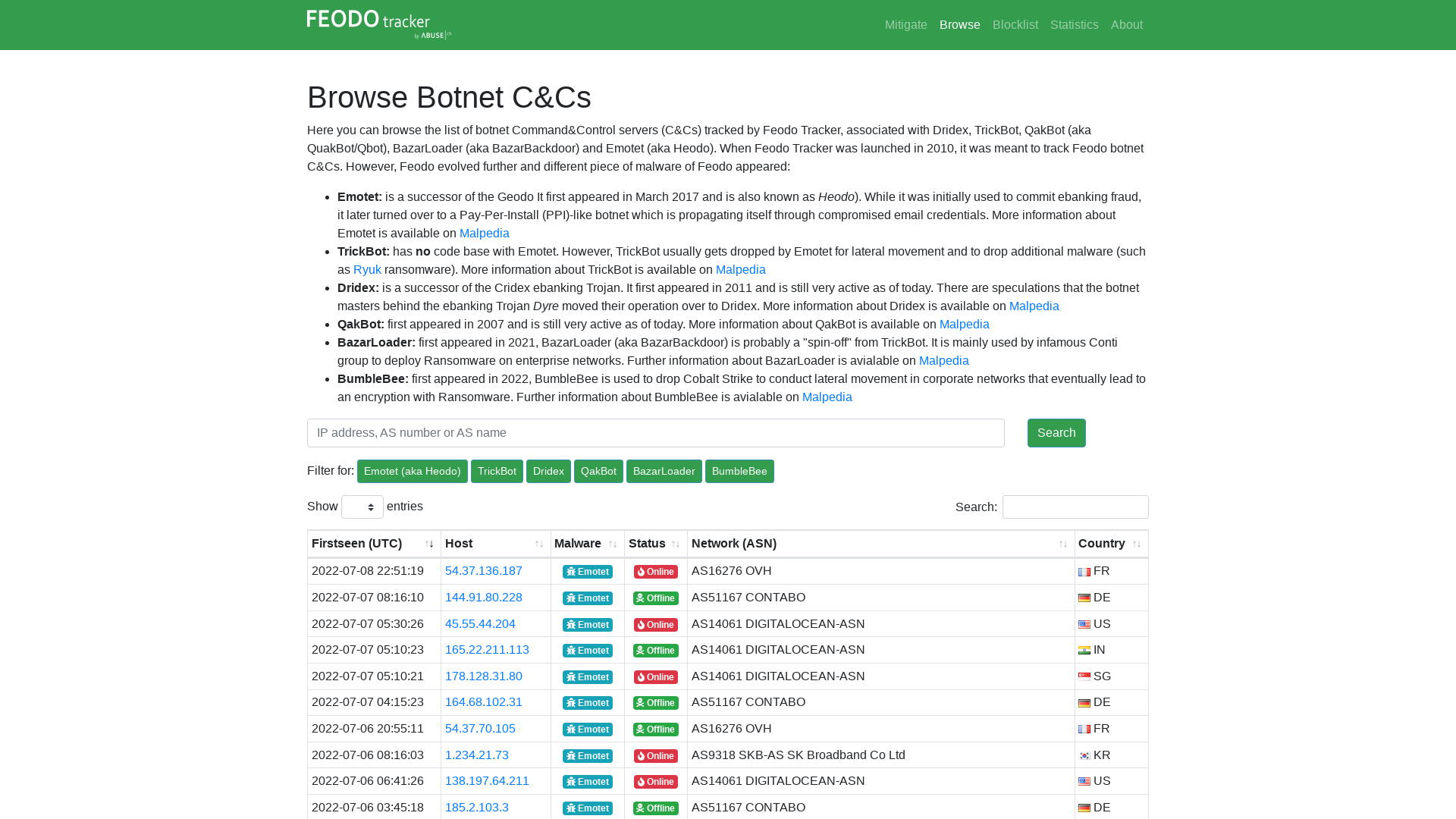Focus the table Search input box

[1075, 507]
